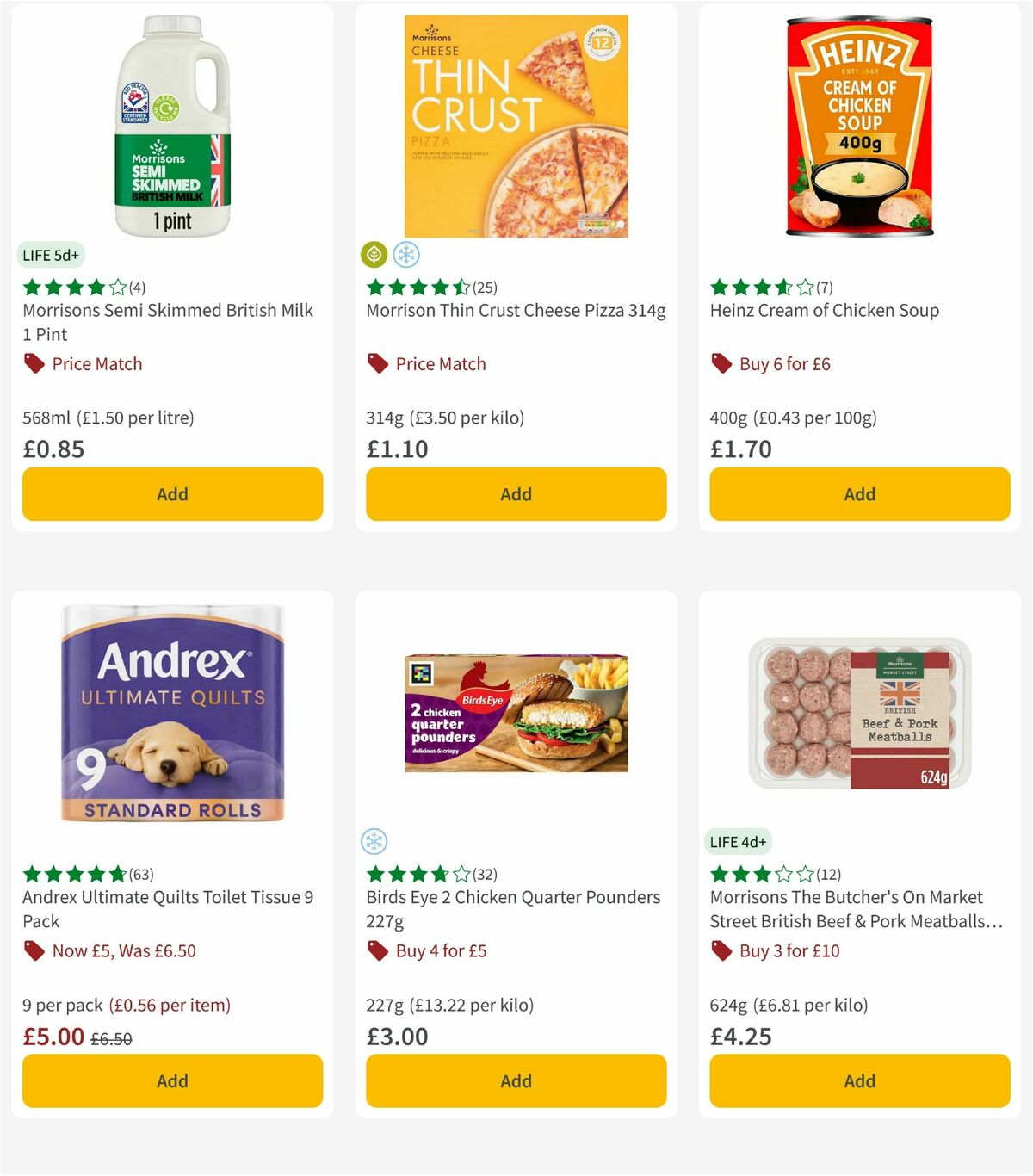Click the snowflake frozen icon on Thin Crust Pizza
The width and height of the screenshot is (1033, 1176).
[406, 254]
